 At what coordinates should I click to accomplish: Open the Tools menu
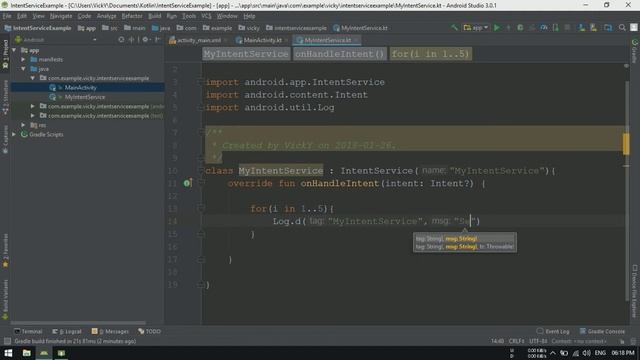point(189,16)
